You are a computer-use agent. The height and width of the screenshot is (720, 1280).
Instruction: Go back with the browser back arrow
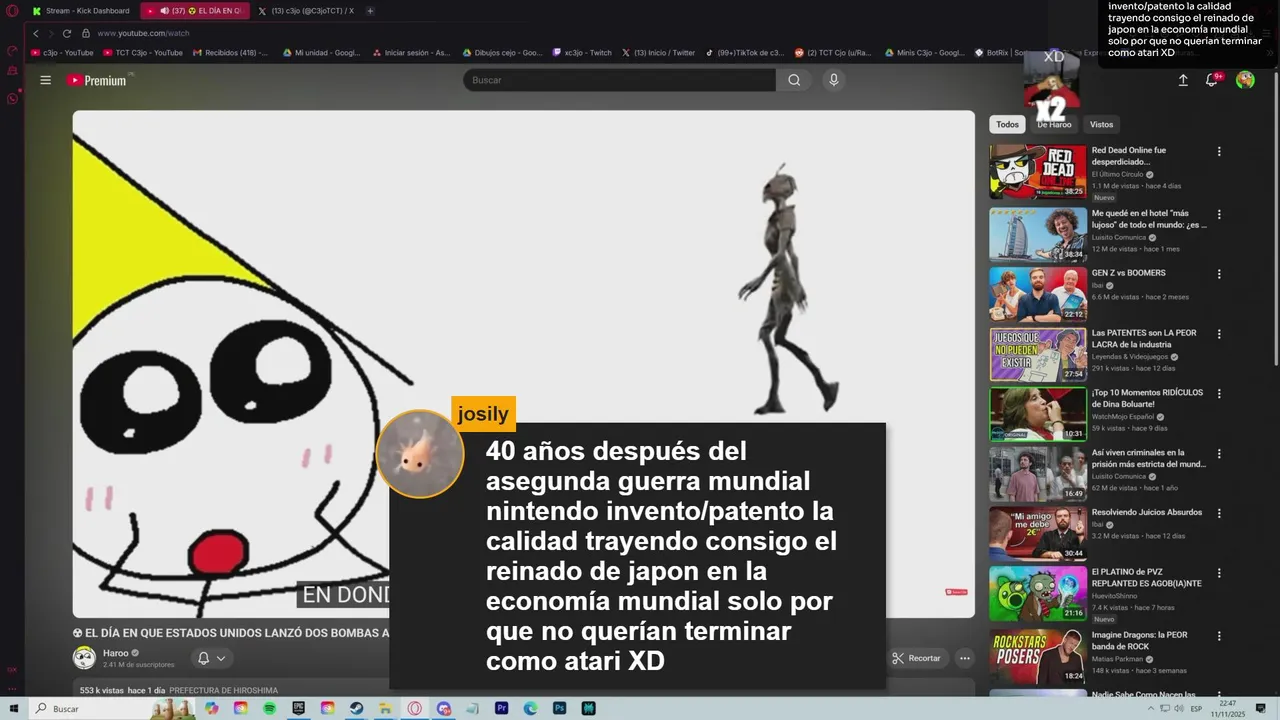point(36,33)
